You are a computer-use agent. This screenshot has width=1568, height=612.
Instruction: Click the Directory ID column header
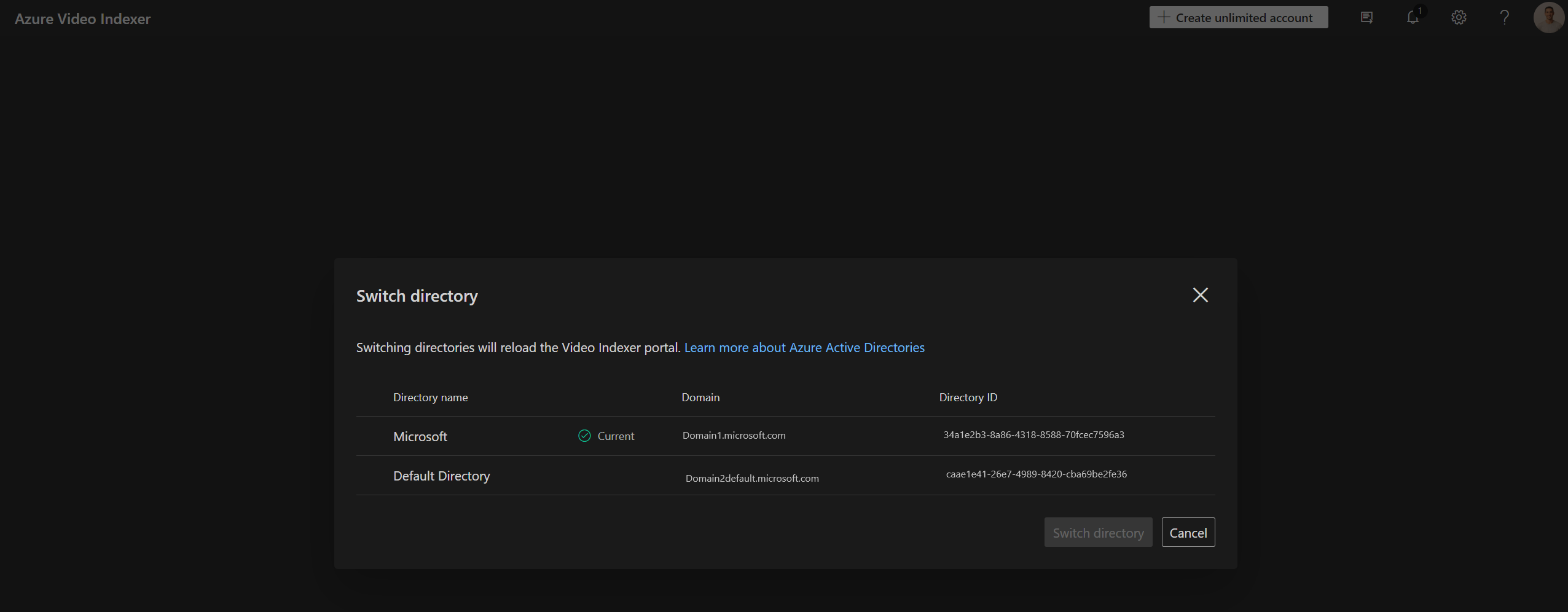coord(968,398)
